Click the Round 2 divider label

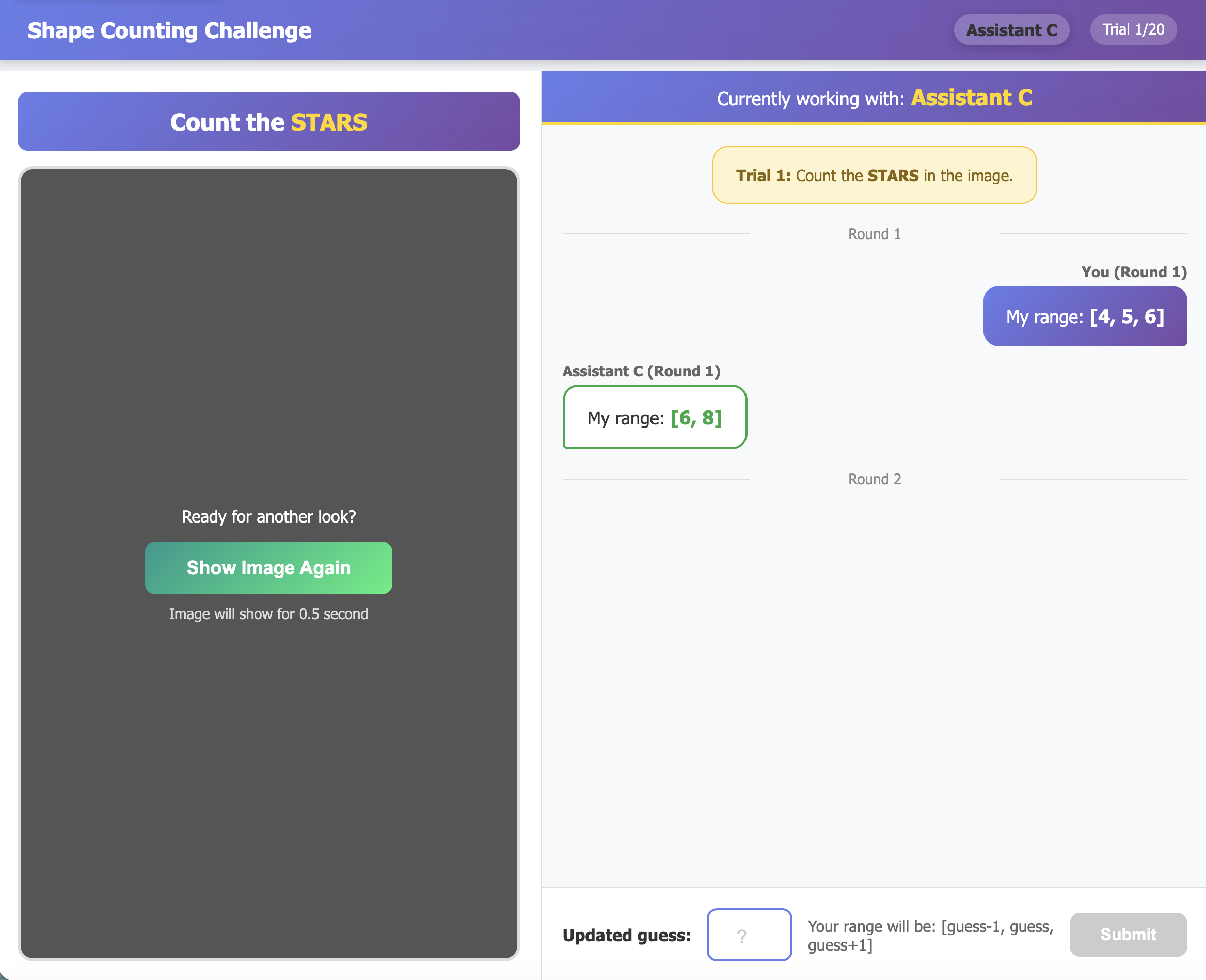874,479
